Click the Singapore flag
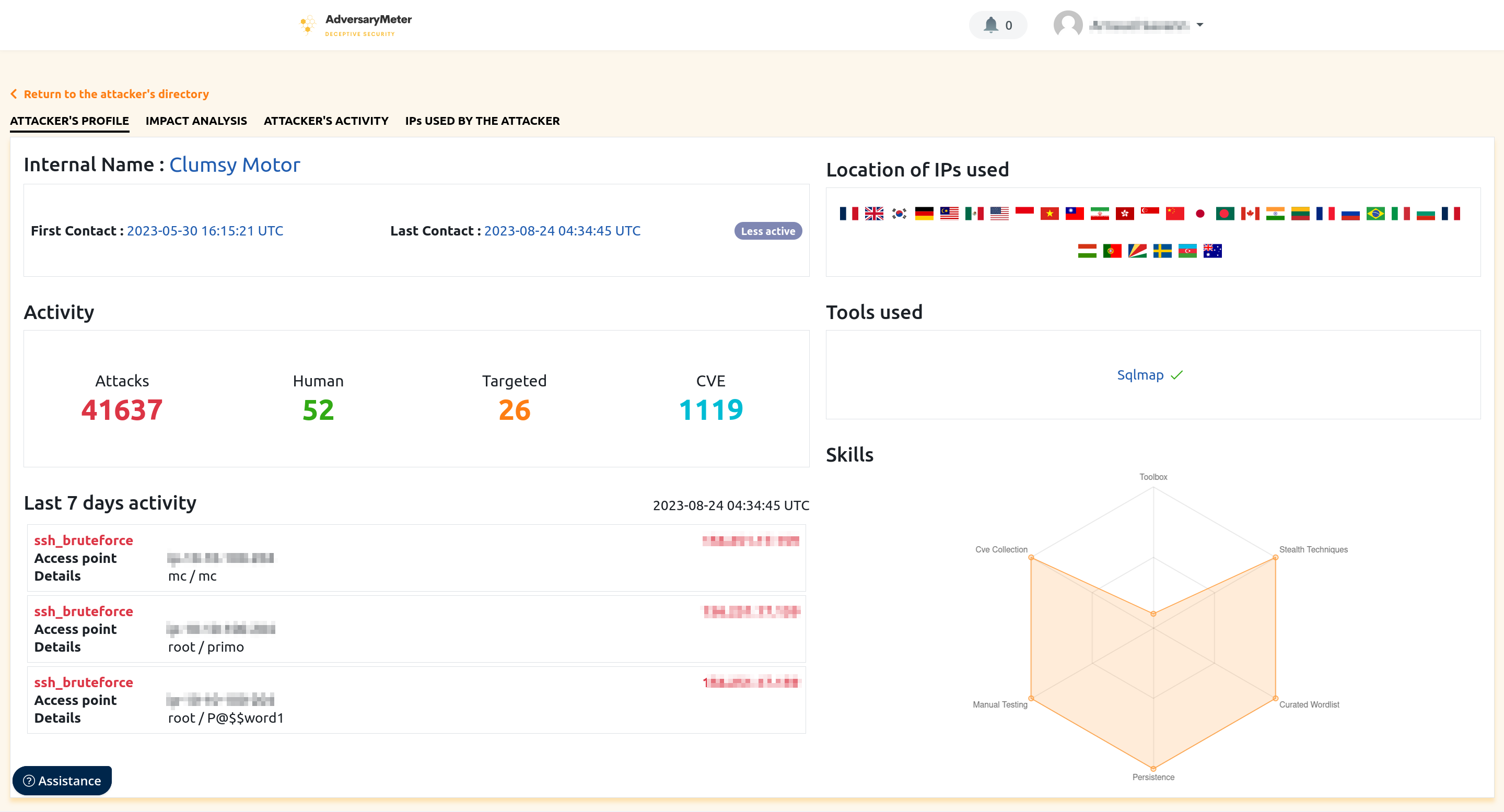Image resolution: width=1504 pixels, height=812 pixels. 1150,214
